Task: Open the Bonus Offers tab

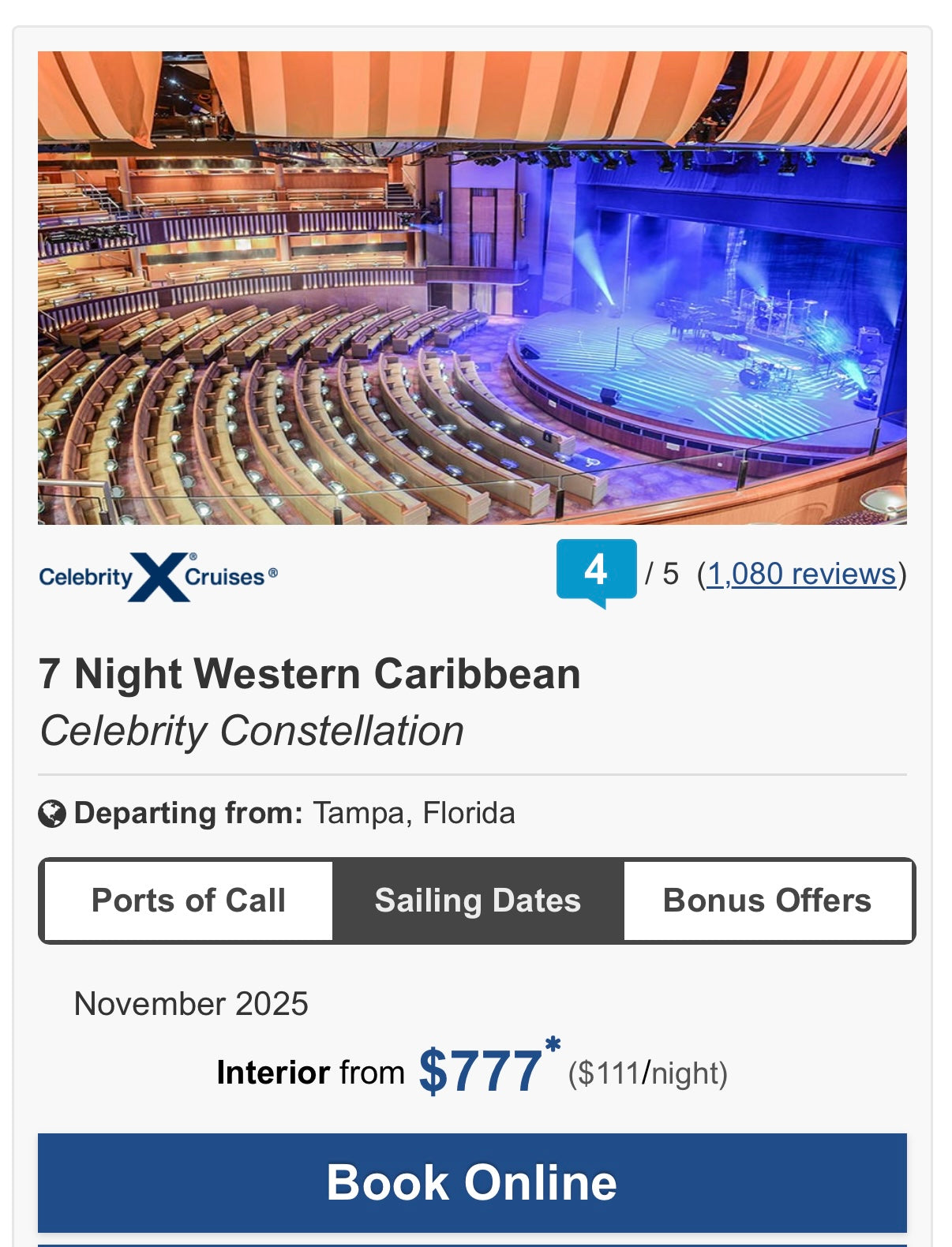Action: click(766, 901)
